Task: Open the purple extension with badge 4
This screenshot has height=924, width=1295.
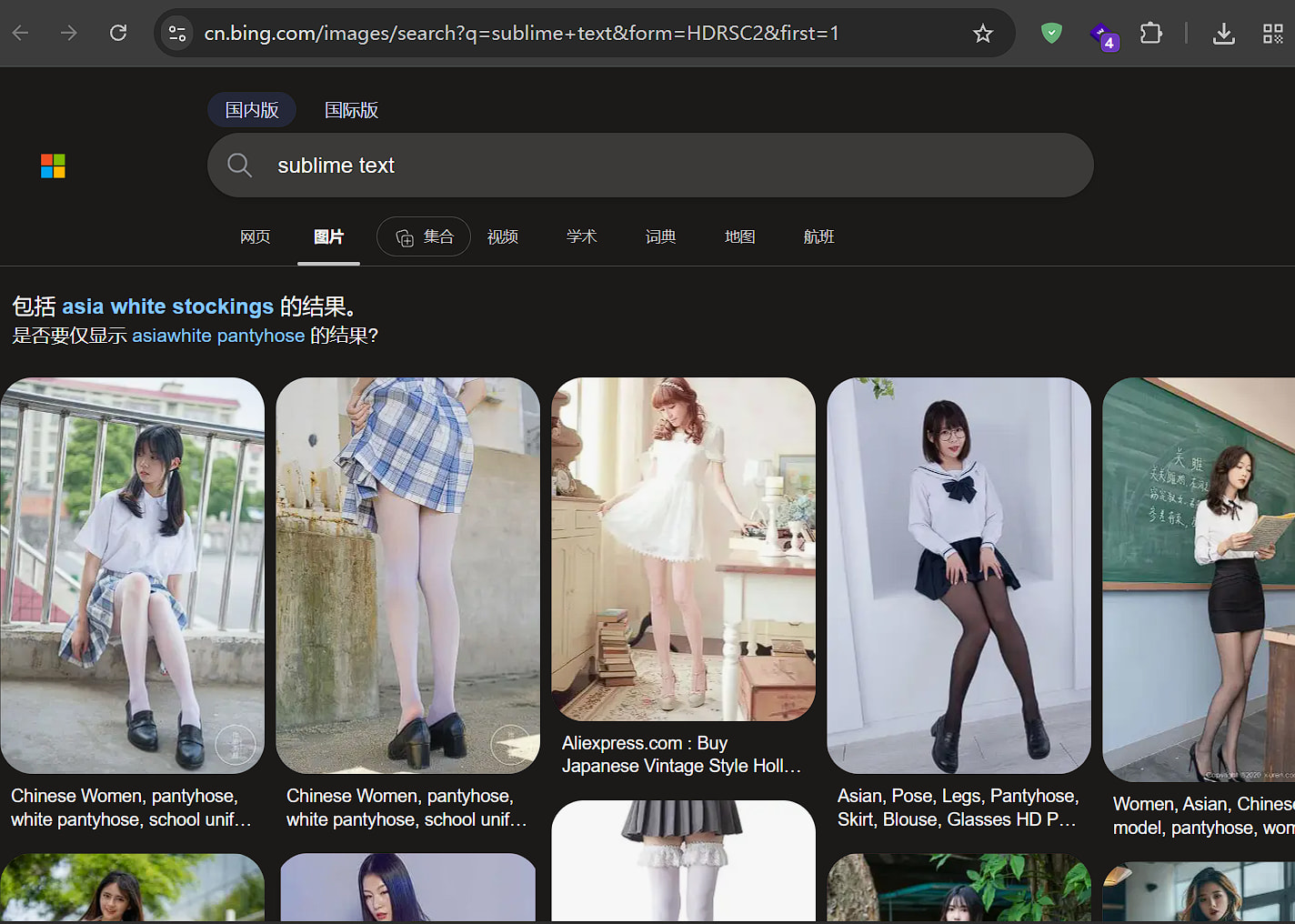Action: coord(1103,35)
